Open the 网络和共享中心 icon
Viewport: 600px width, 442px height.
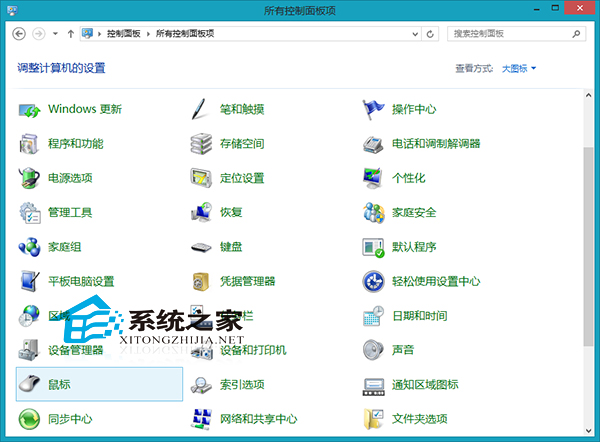(201, 419)
